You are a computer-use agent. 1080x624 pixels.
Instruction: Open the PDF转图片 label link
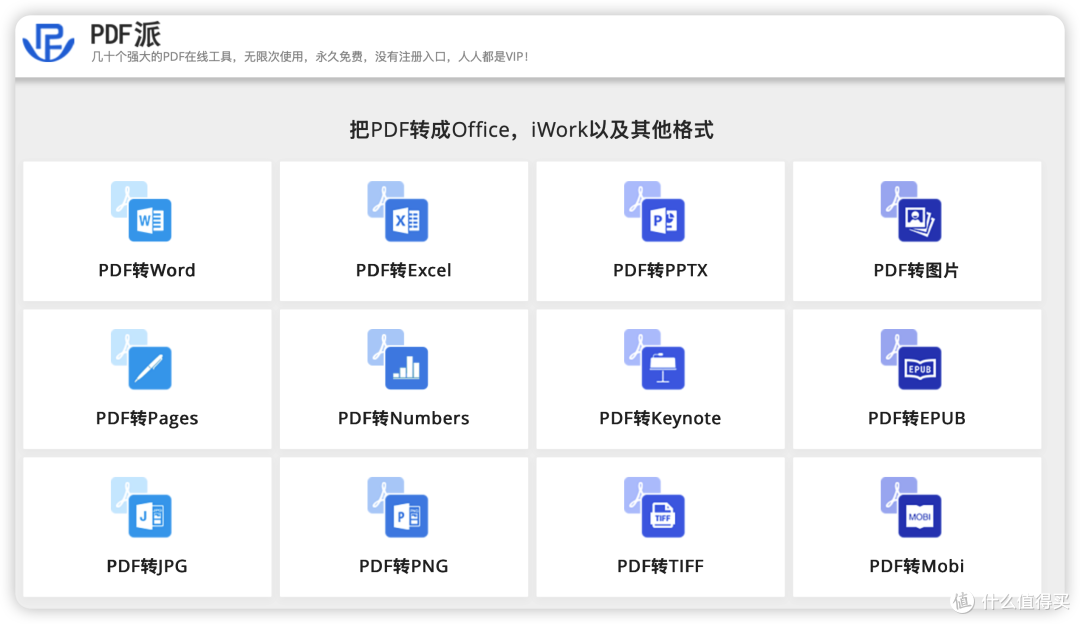[917, 270]
